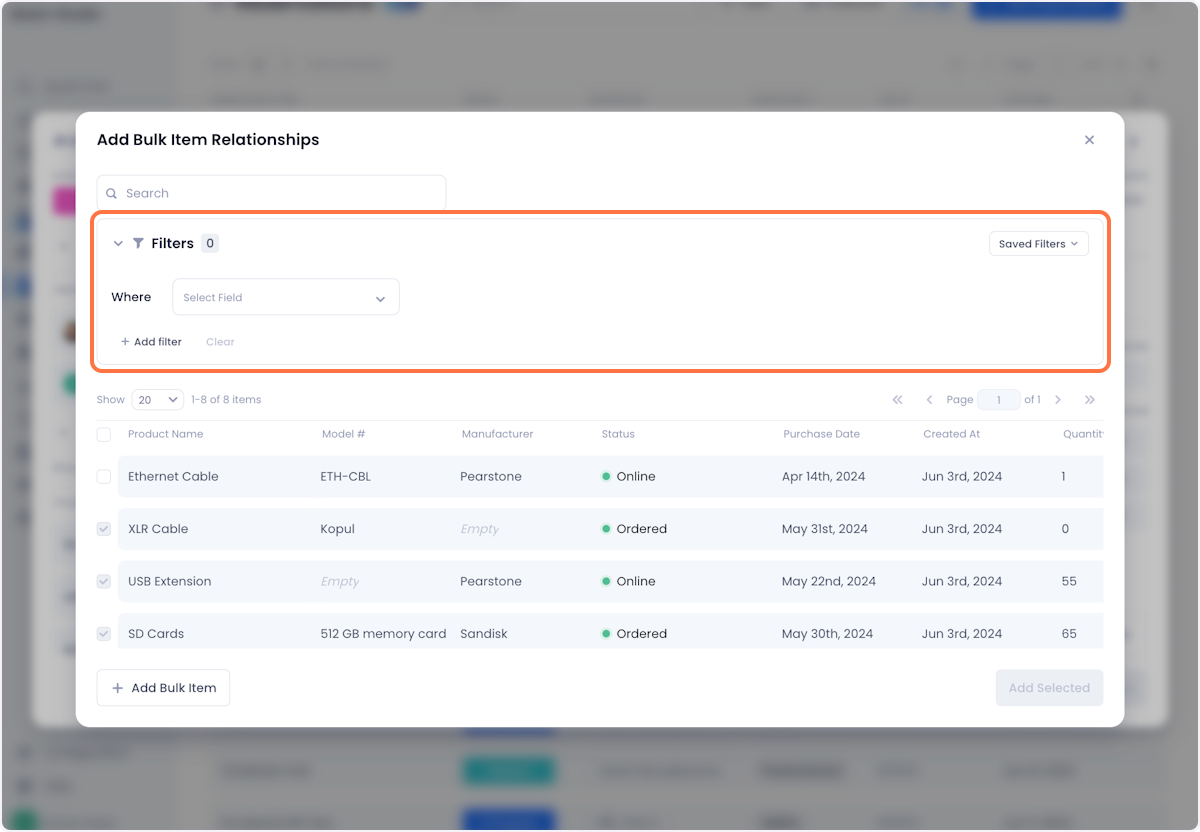Image resolution: width=1200 pixels, height=832 pixels.
Task: Click the USB Extension product name
Action: pyautogui.click(x=169, y=581)
